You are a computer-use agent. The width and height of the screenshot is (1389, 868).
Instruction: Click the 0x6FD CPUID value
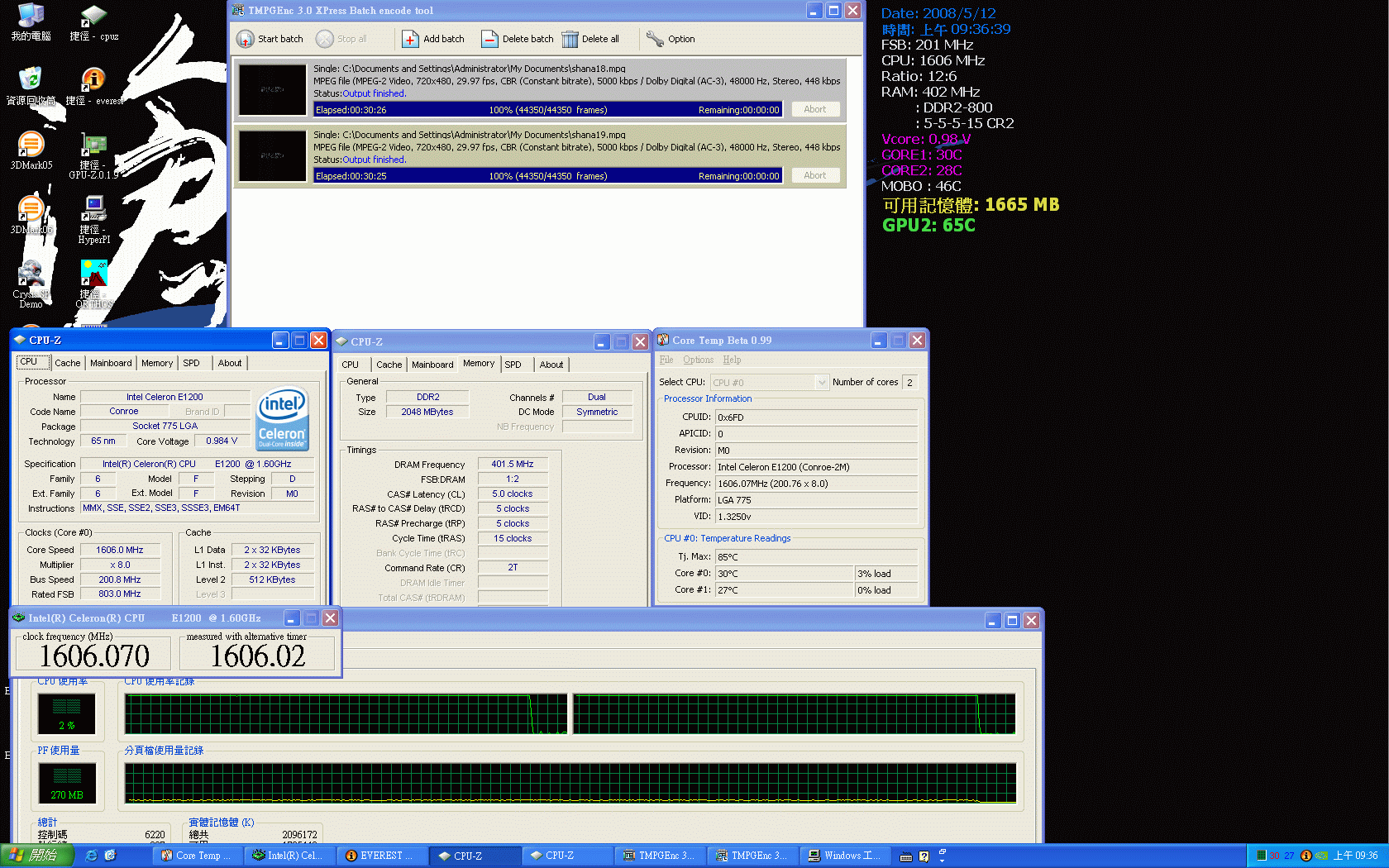point(816,417)
